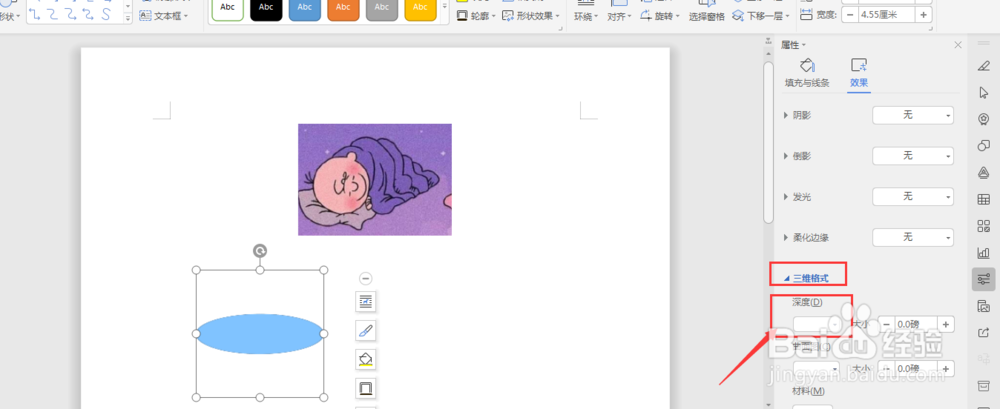Viewport: 1000px width, 409px height.
Task: Click the grid apps icon in sidebar
Action: [x=983, y=226]
